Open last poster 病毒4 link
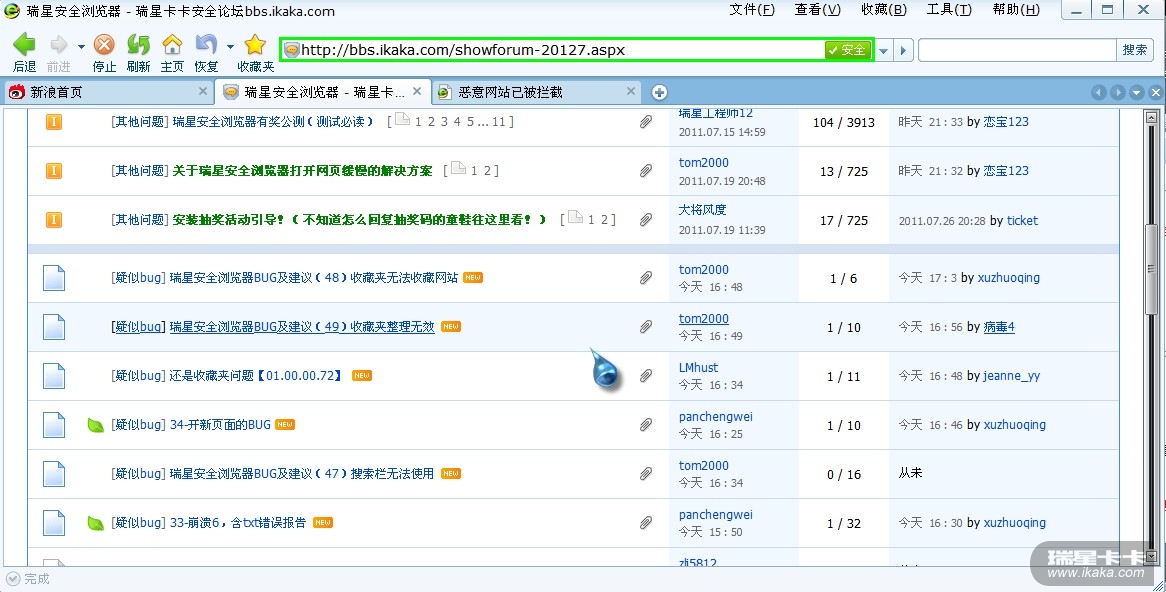 click(999, 326)
